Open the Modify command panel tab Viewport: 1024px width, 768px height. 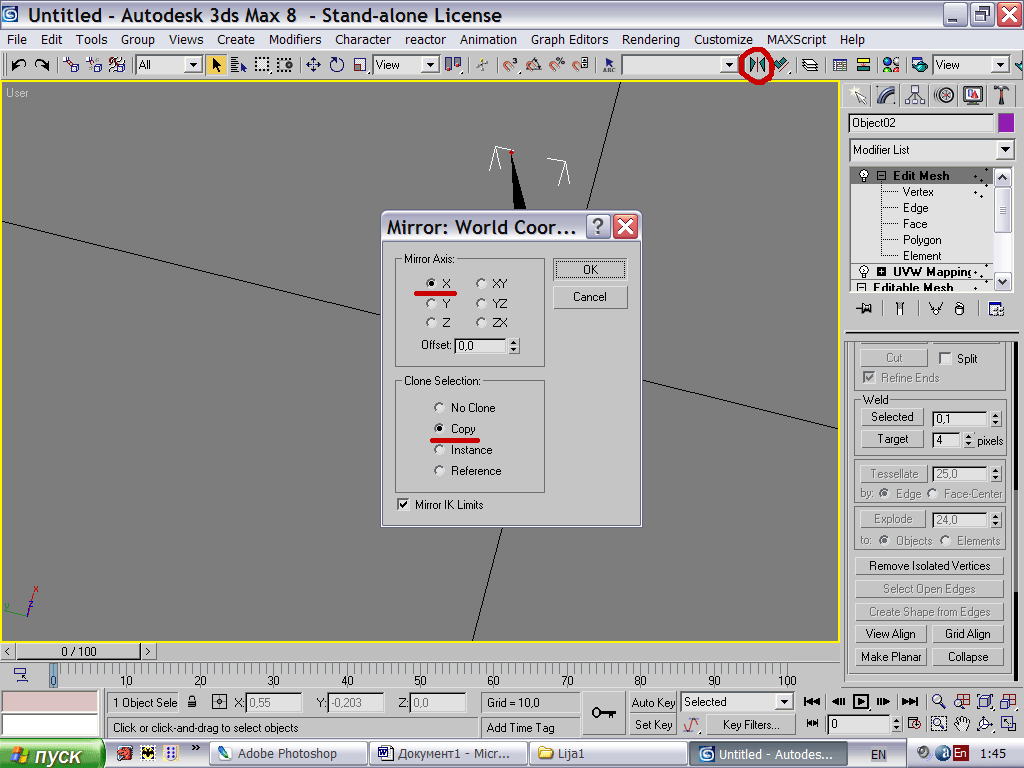click(x=886, y=96)
